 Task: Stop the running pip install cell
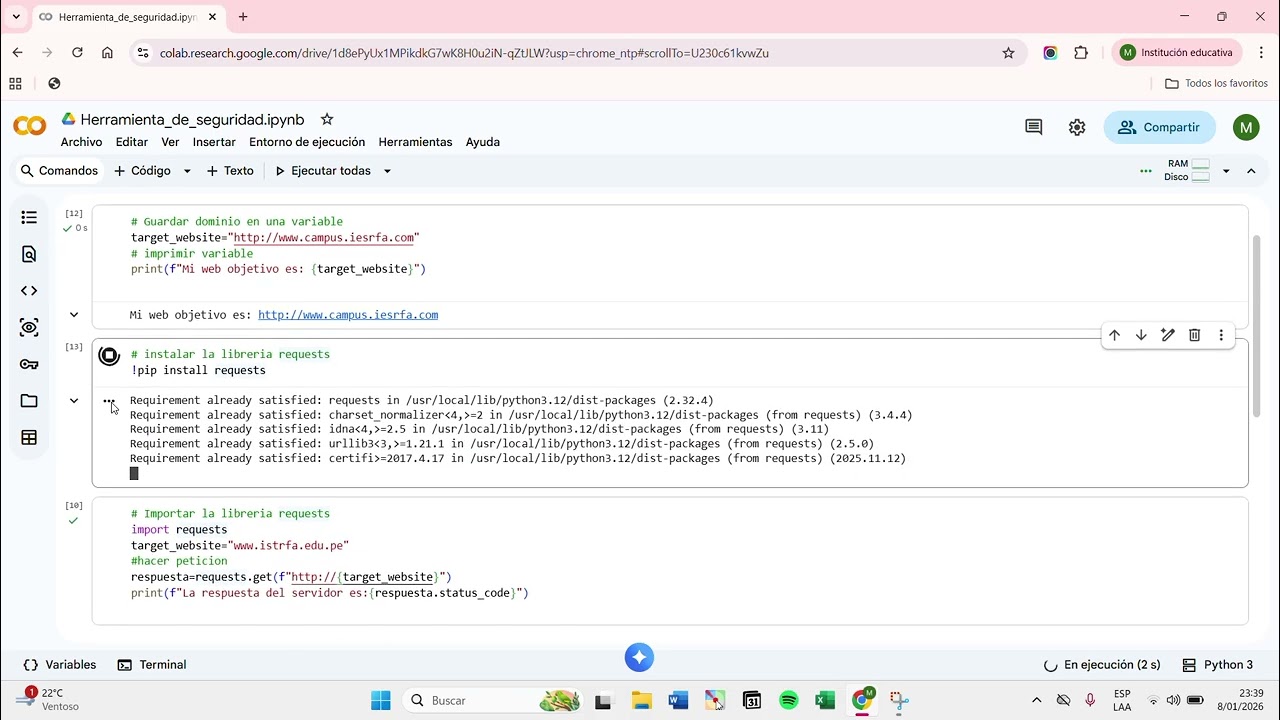tap(109, 356)
